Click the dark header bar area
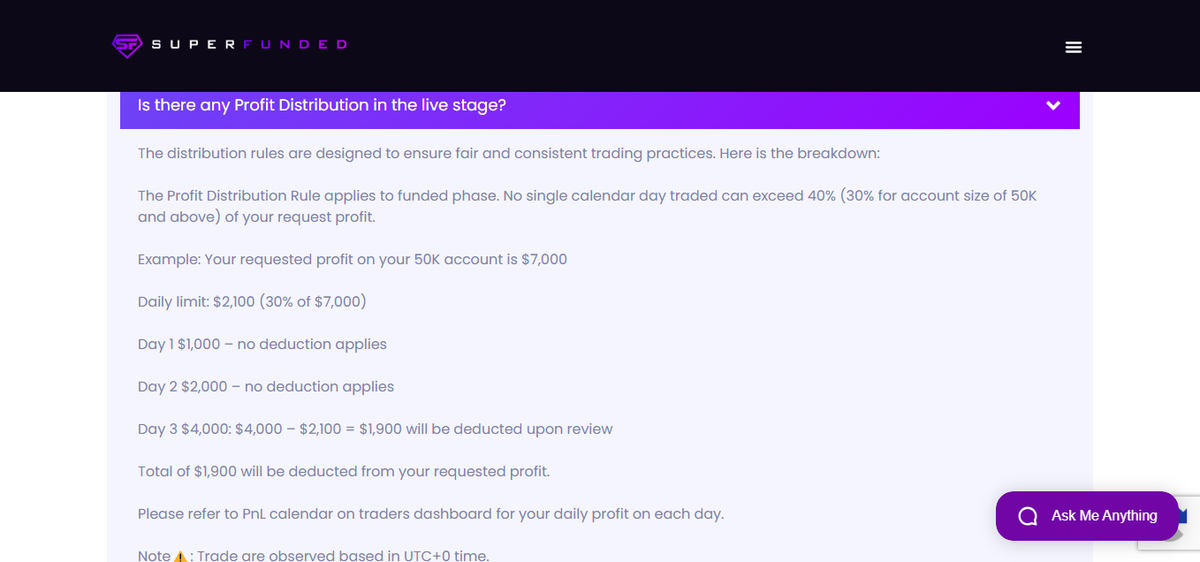This screenshot has height=562, width=1200. 600,46
